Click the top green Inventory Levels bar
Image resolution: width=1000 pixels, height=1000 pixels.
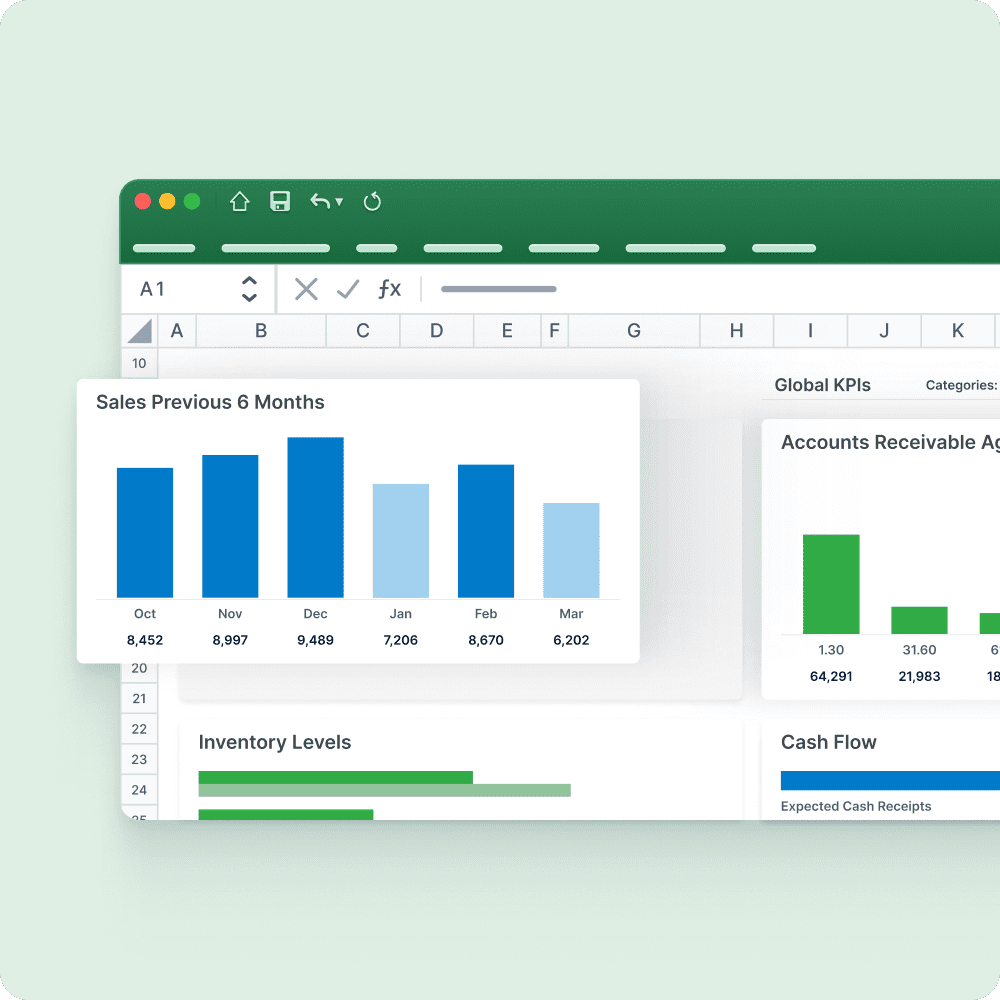click(335, 777)
